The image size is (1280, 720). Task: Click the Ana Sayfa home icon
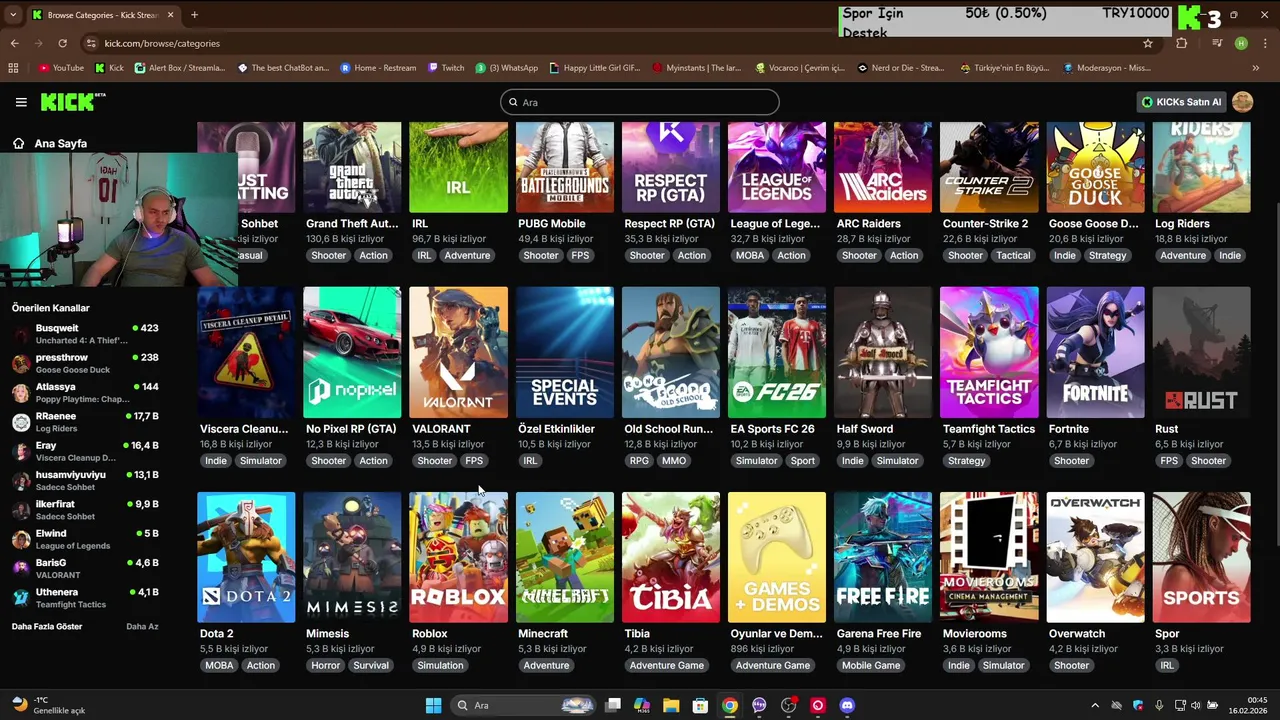click(18, 143)
